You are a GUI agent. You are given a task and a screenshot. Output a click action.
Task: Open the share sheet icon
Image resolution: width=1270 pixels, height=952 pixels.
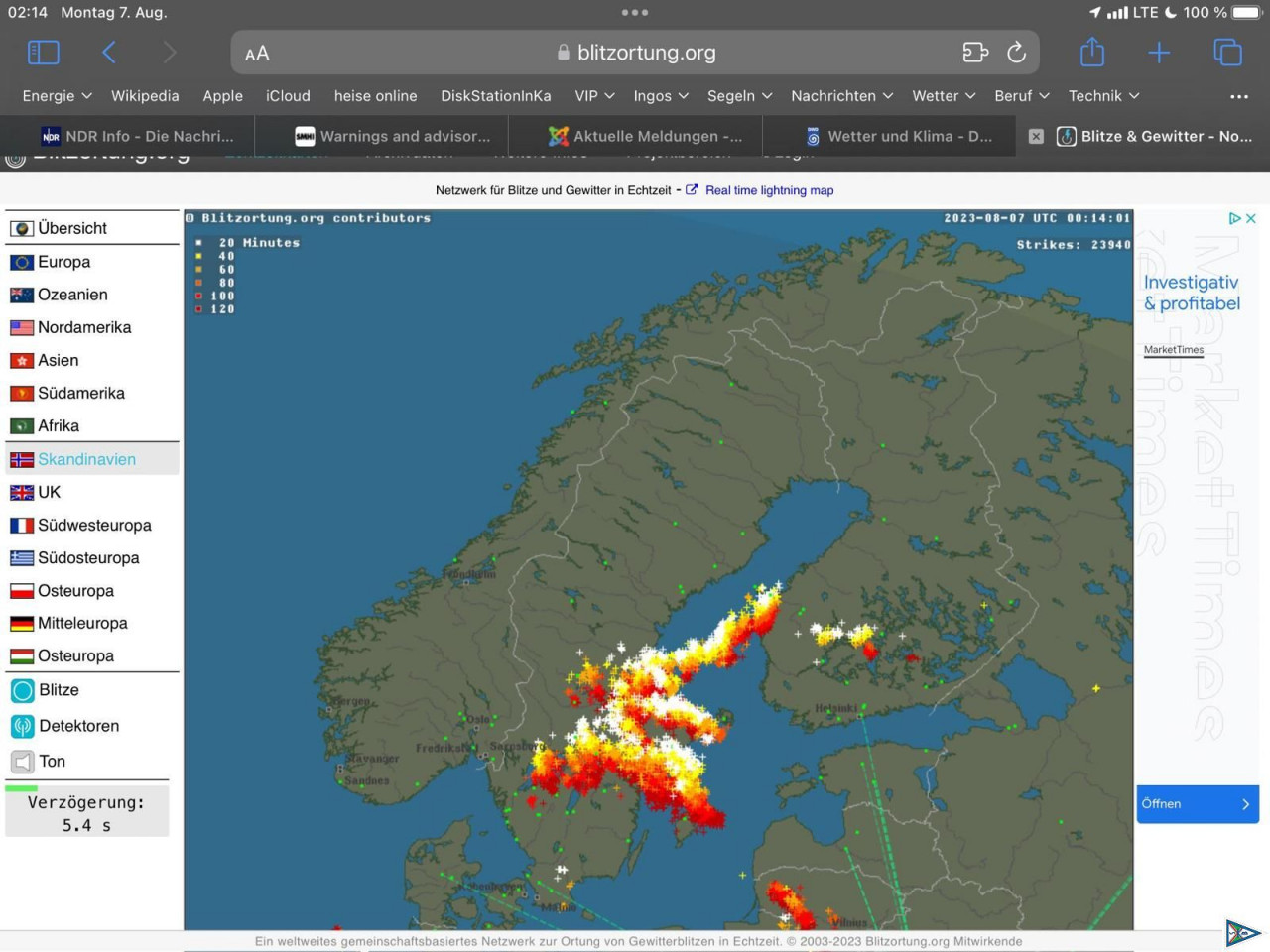(x=1092, y=53)
